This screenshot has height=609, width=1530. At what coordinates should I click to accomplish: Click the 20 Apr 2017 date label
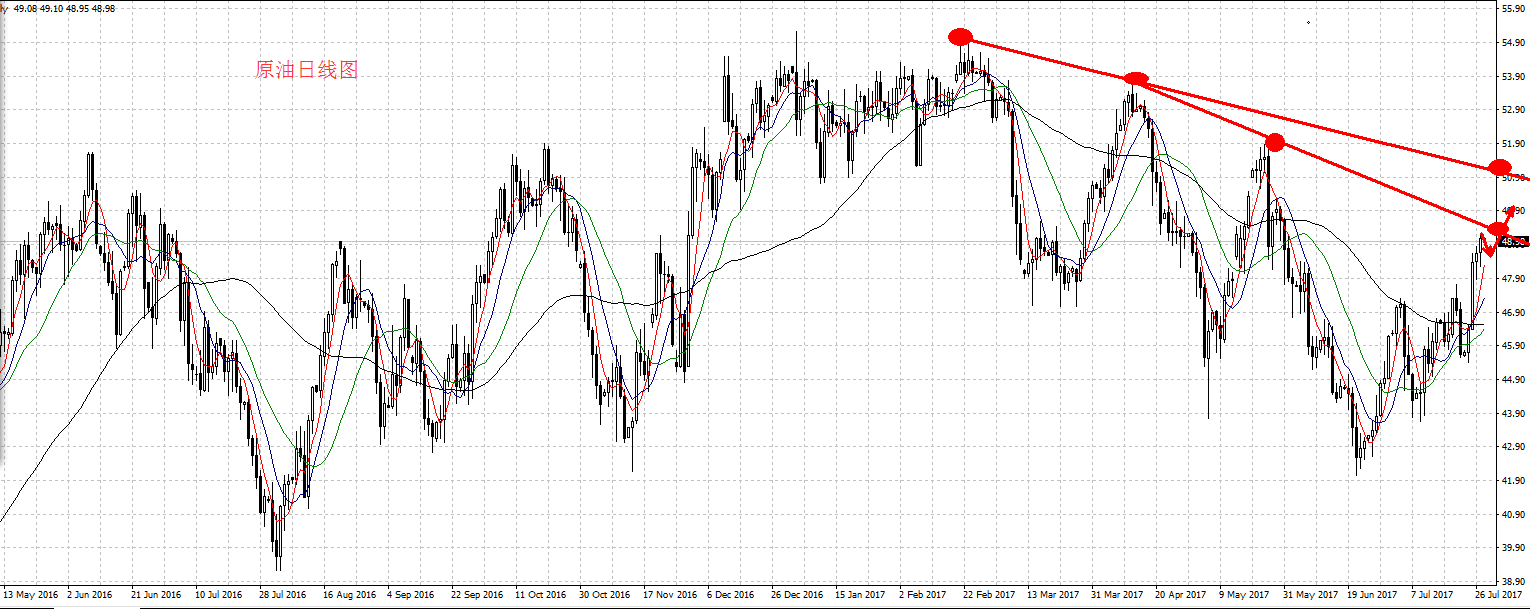click(x=1180, y=594)
